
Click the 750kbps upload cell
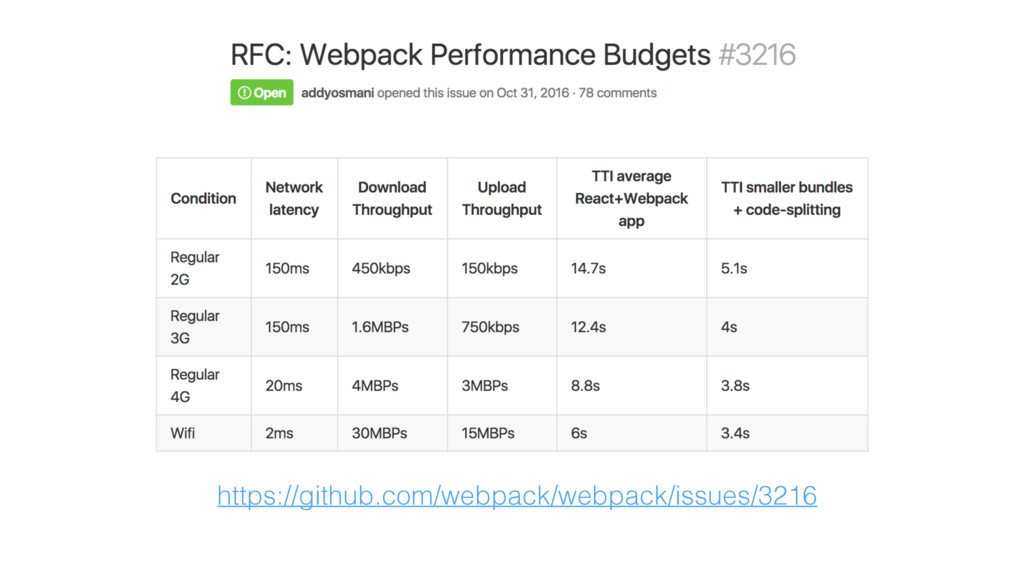(x=490, y=327)
